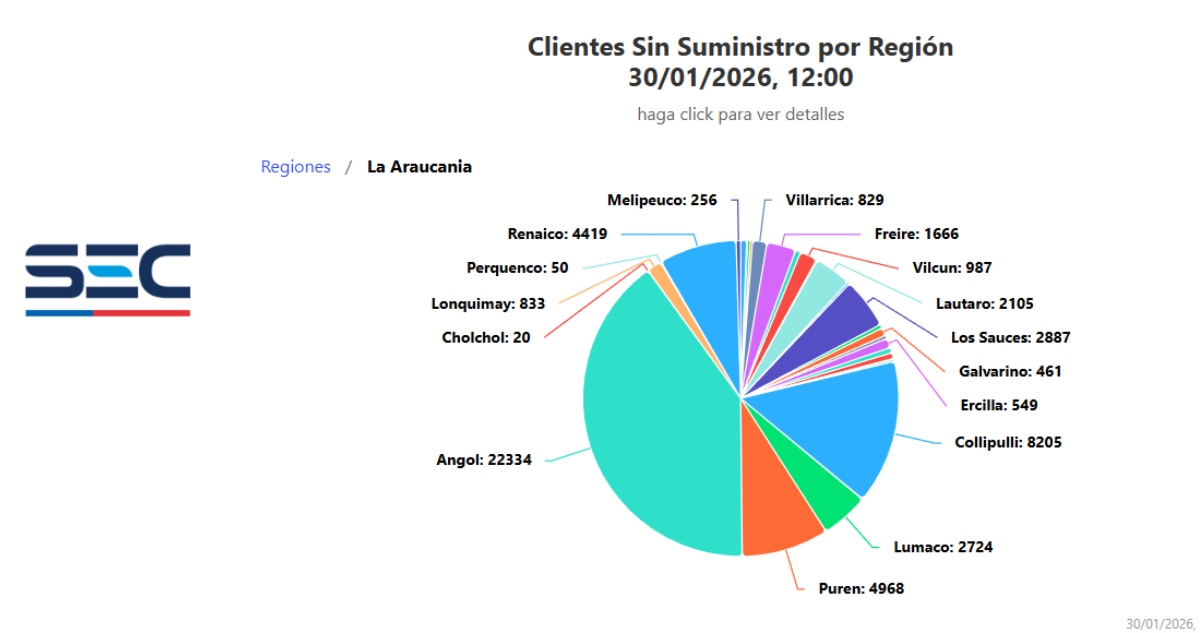
Task: Click the "Angol: 22334" label
Action: tap(484, 460)
